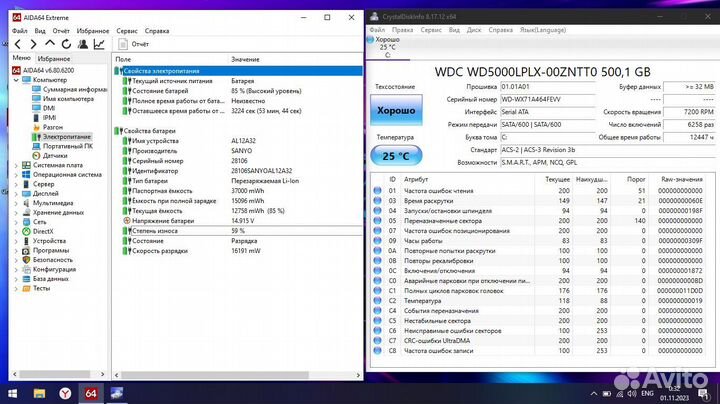The width and height of the screenshot is (720, 404).
Task: Open Файл menu in AIDA64
Action: click(19, 31)
